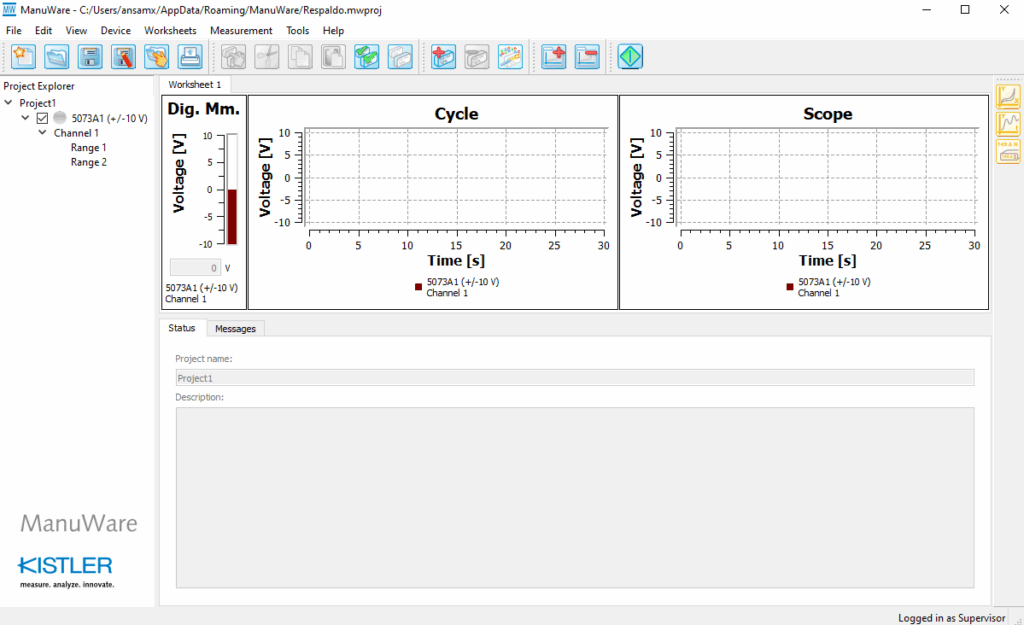Image resolution: width=1024 pixels, height=625 pixels.
Task: Click the printer icon in the toolbar
Action: (x=190, y=57)
